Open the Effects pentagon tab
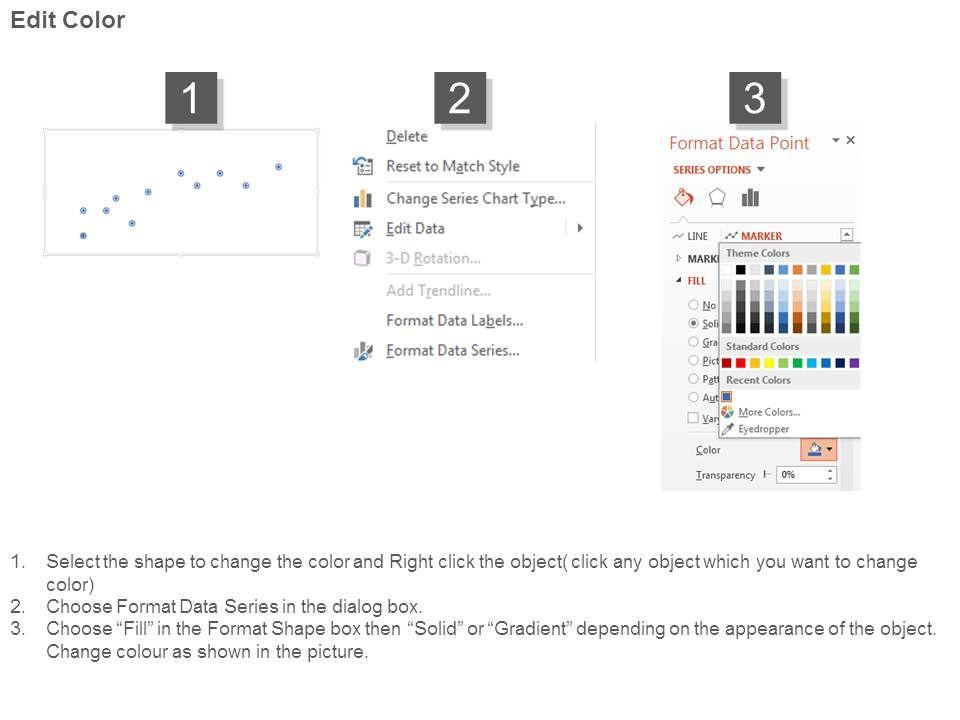 click(717, 197)
